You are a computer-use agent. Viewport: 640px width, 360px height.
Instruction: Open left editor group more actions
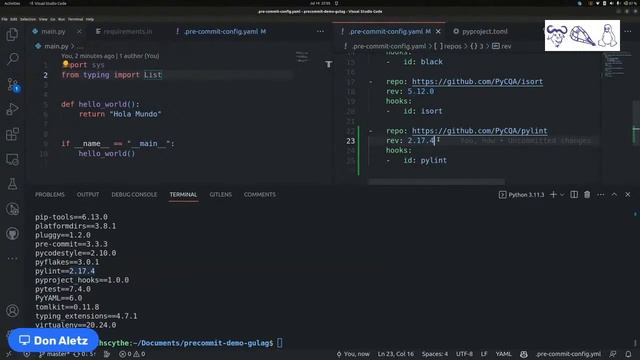[x=320, y=31]
